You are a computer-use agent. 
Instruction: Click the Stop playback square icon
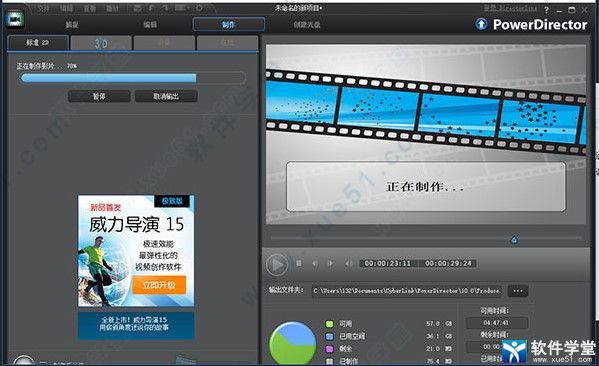pos(299,263)
